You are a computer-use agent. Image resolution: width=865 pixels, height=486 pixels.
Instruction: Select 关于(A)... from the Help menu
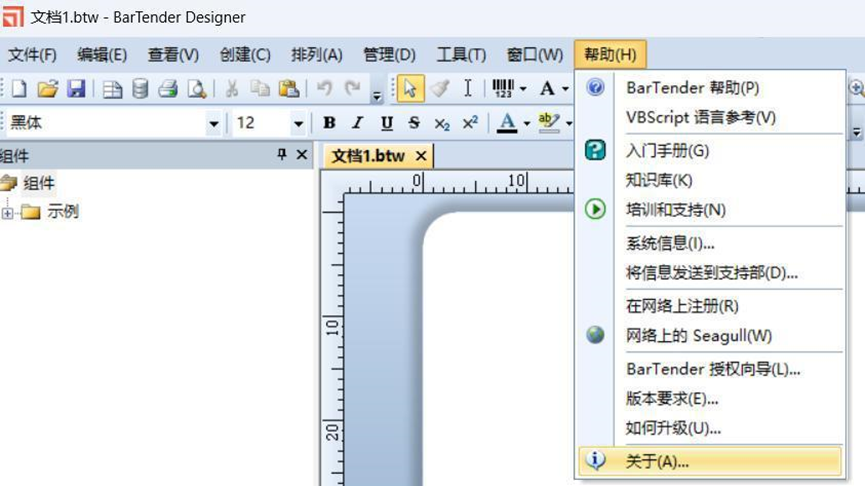click(x=657, y=461)
